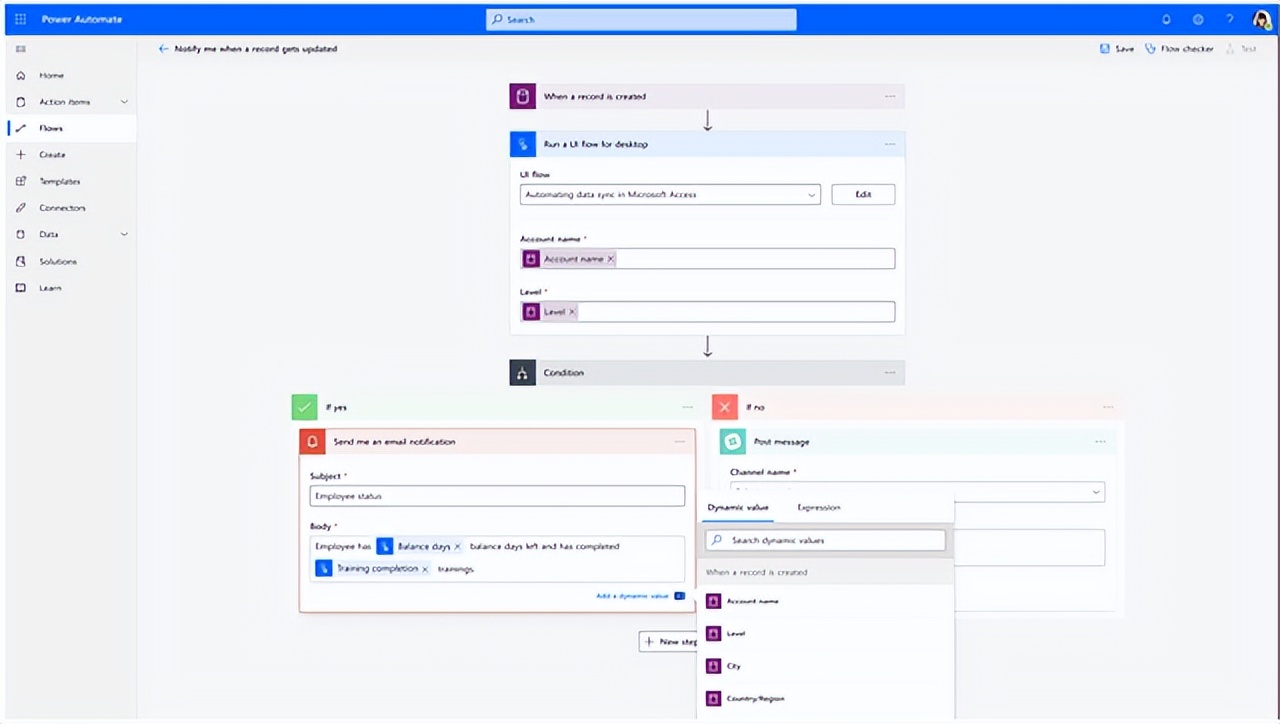
Task: Click the Data item in sidebar
Action: point(49,234)
